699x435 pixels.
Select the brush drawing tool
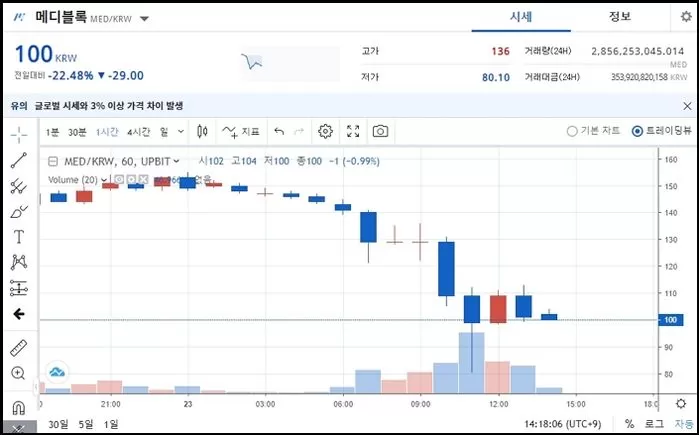click(19, 212)
